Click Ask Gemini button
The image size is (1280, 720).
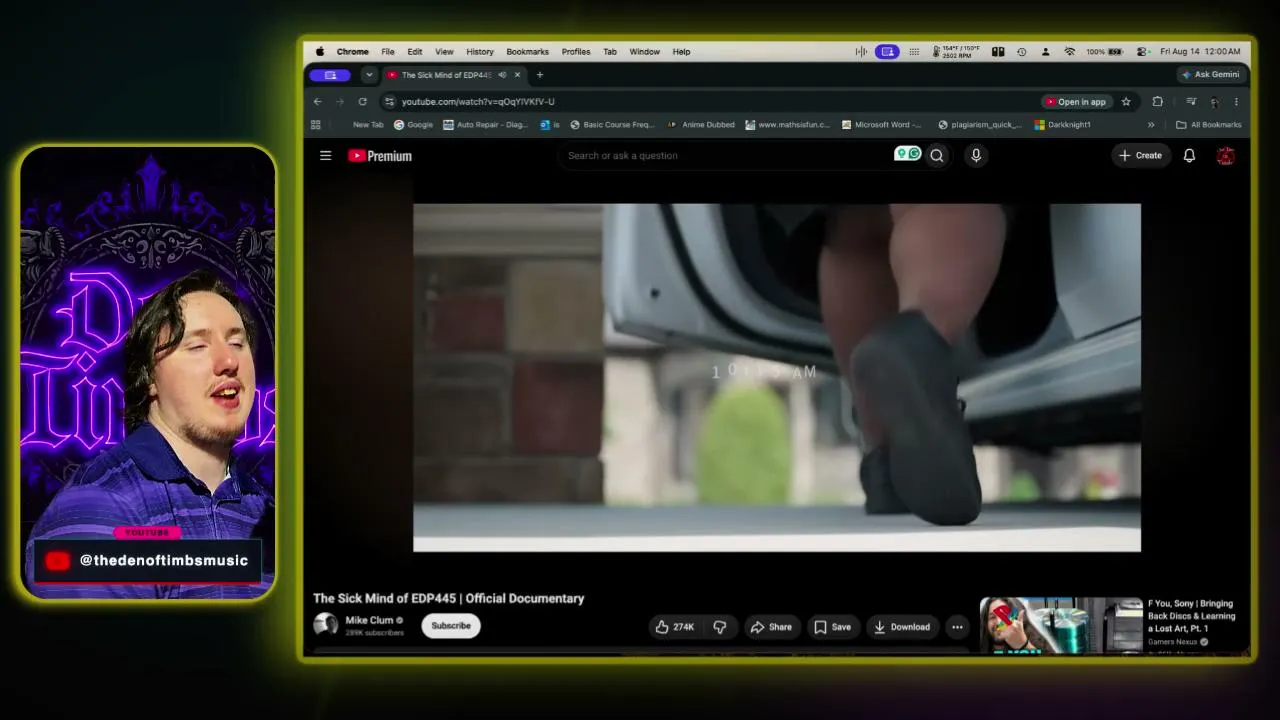tap(1210, 75)
